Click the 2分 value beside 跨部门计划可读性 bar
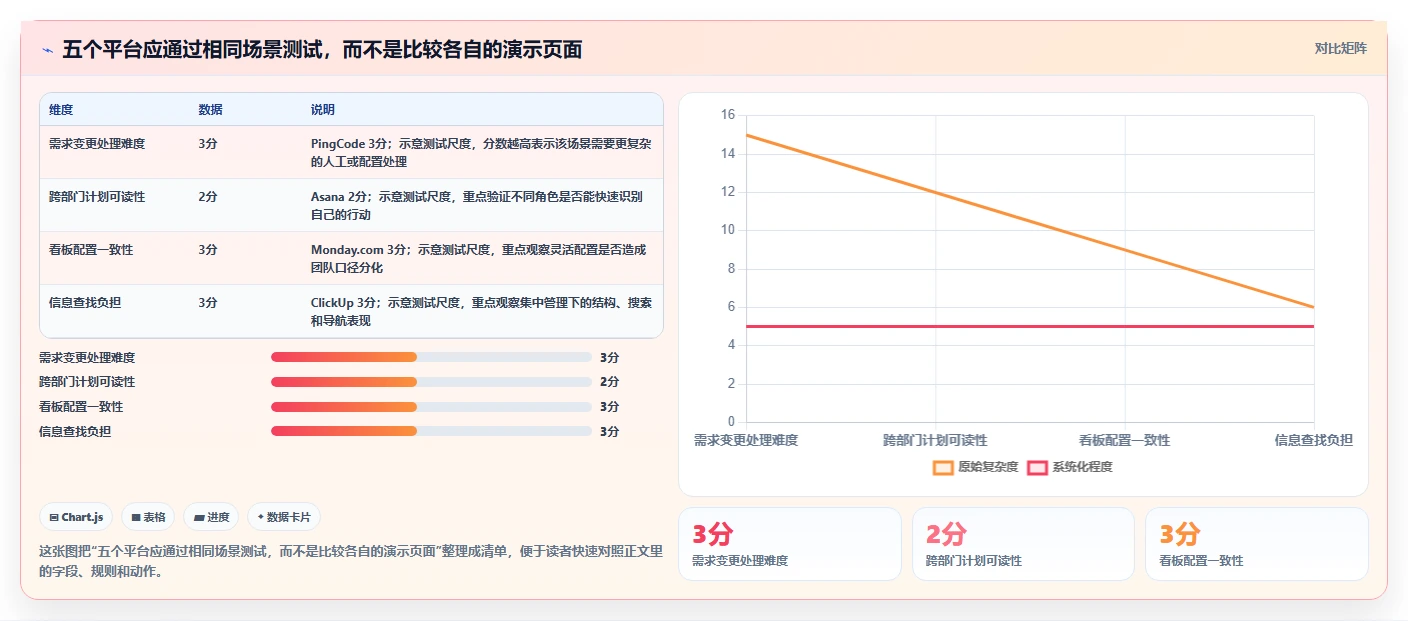The width and height of the screenshot is (1408, 621). click(609, 382)
